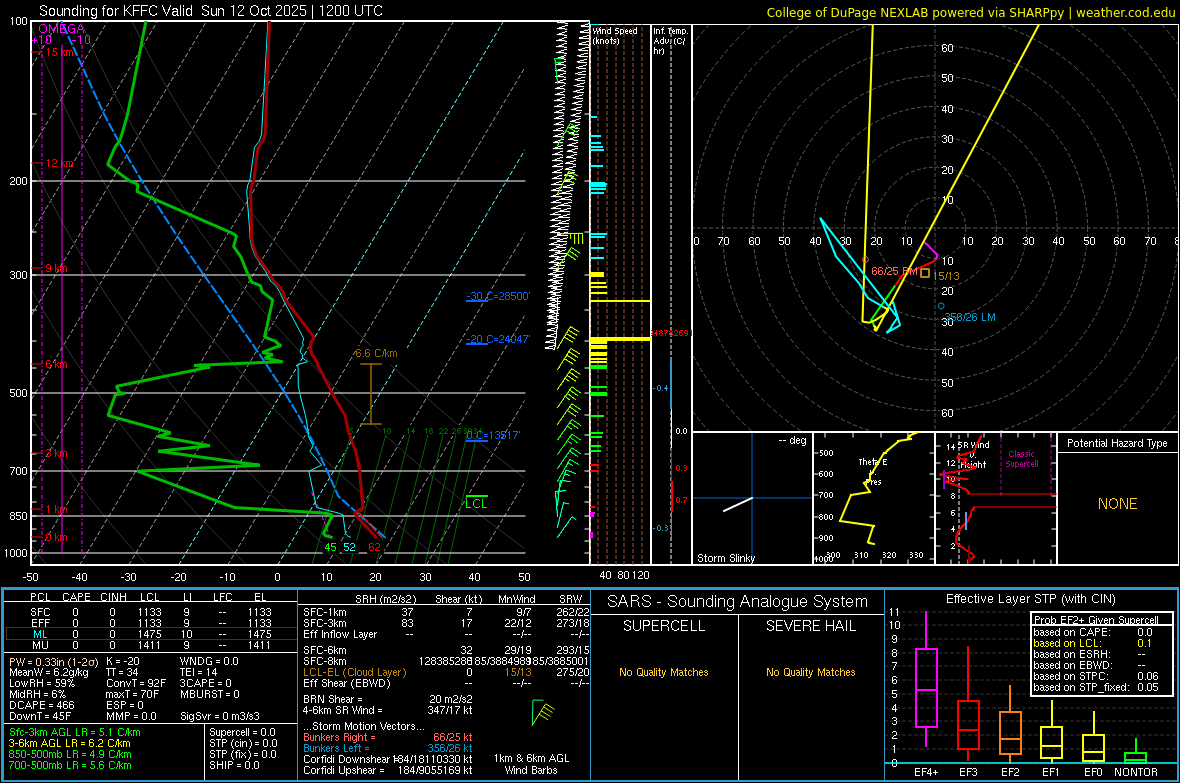Click the ConvT = 92F value
This screenshot has width=1180, height=783.
click(136, 683)
